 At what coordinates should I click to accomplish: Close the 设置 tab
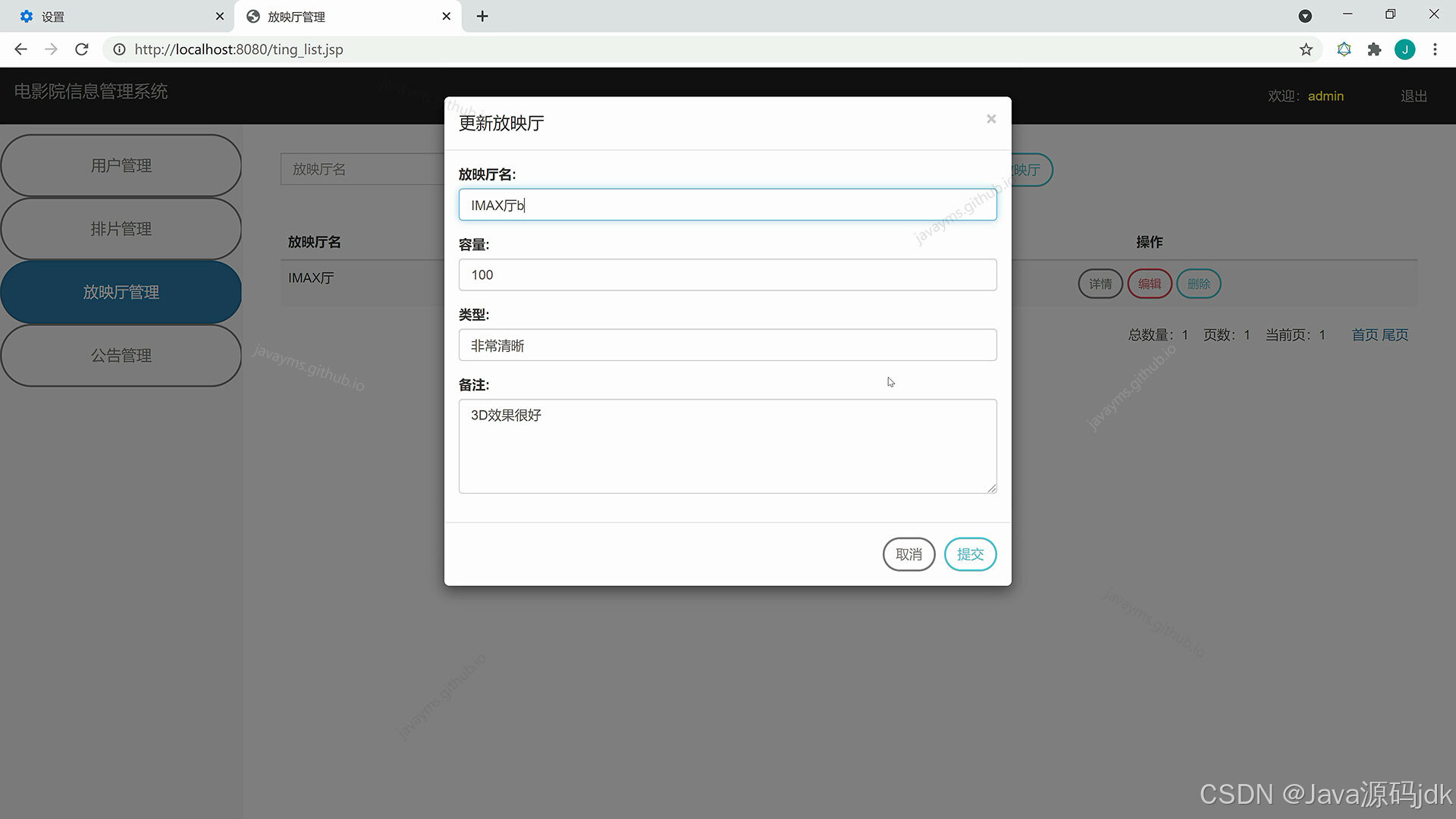coord(219,16)
